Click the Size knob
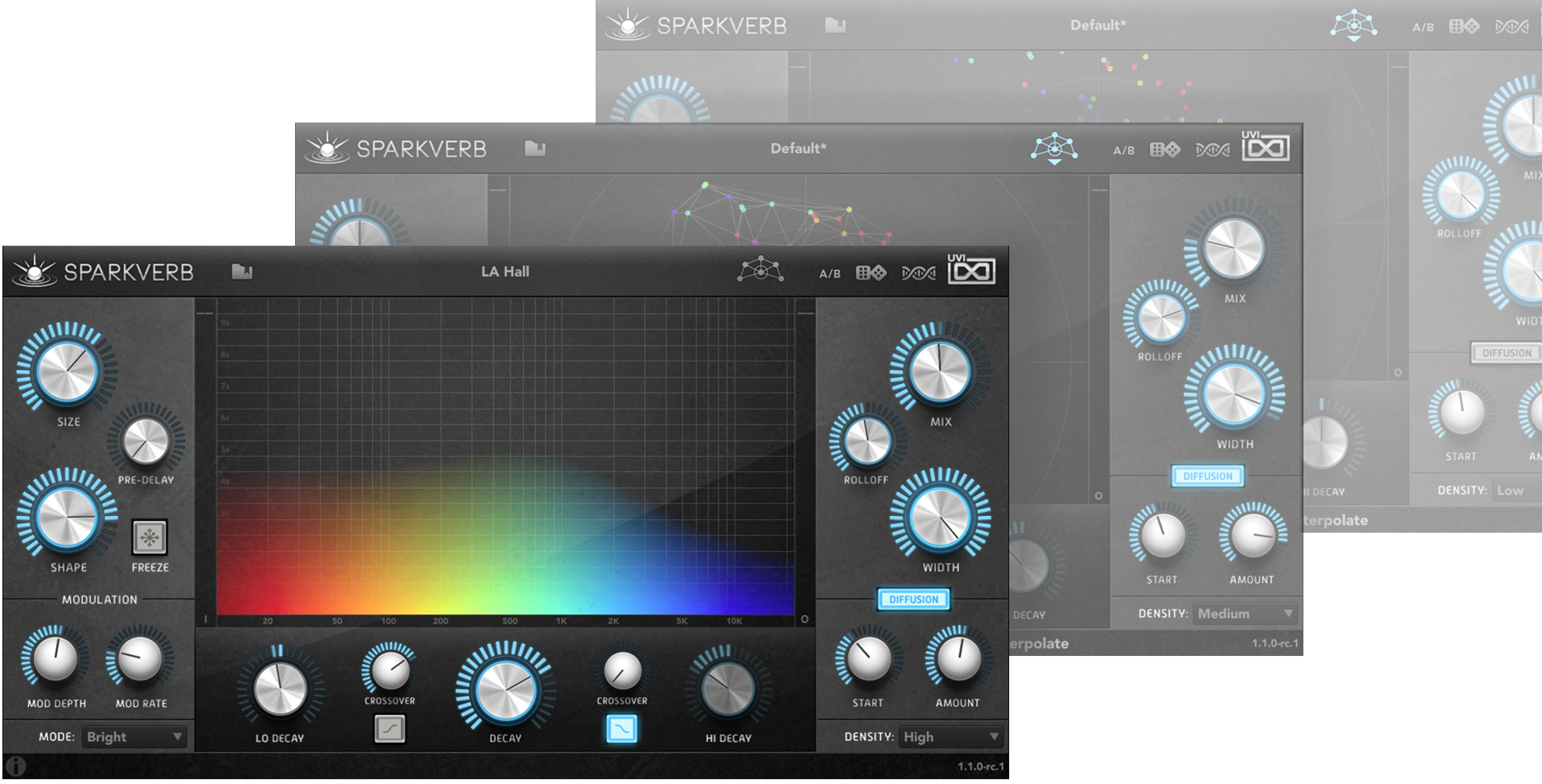This screenshot has height=784, width=1542. pyautogui.click(x=67, y=371)
